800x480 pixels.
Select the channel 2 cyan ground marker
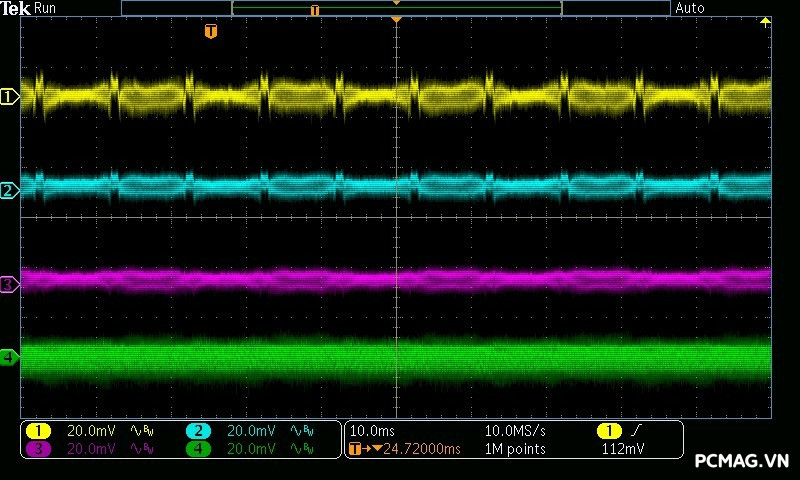(9, 190)
